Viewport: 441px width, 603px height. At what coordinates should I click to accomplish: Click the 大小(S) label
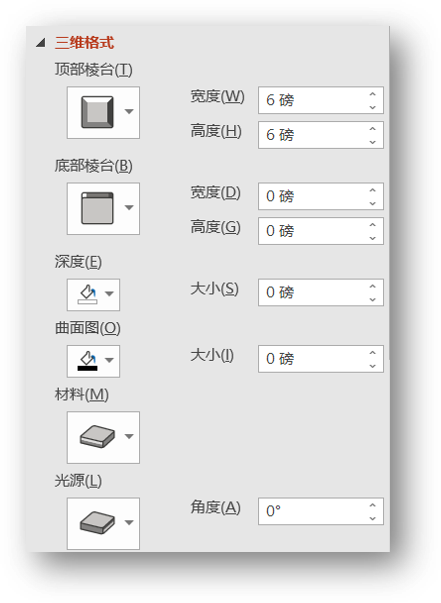215,289
